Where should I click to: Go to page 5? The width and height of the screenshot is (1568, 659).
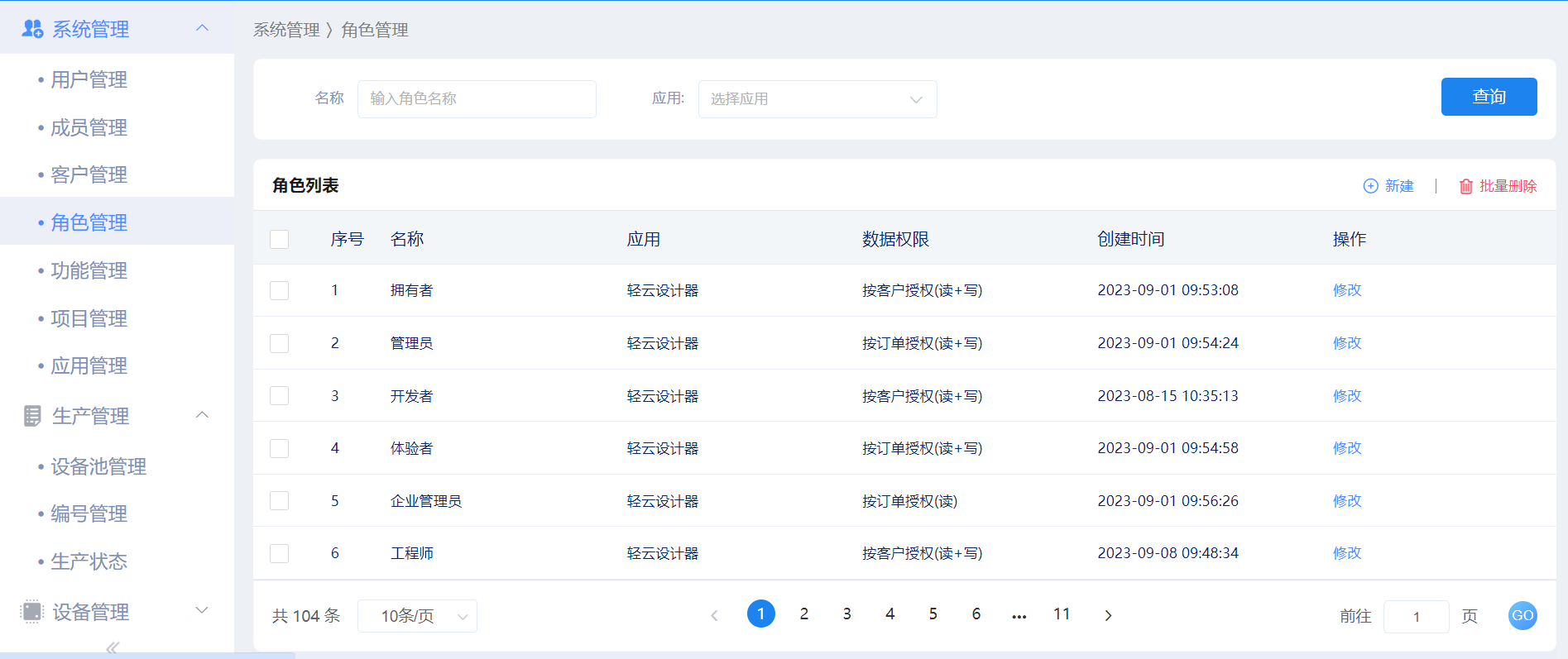point(933,614)
